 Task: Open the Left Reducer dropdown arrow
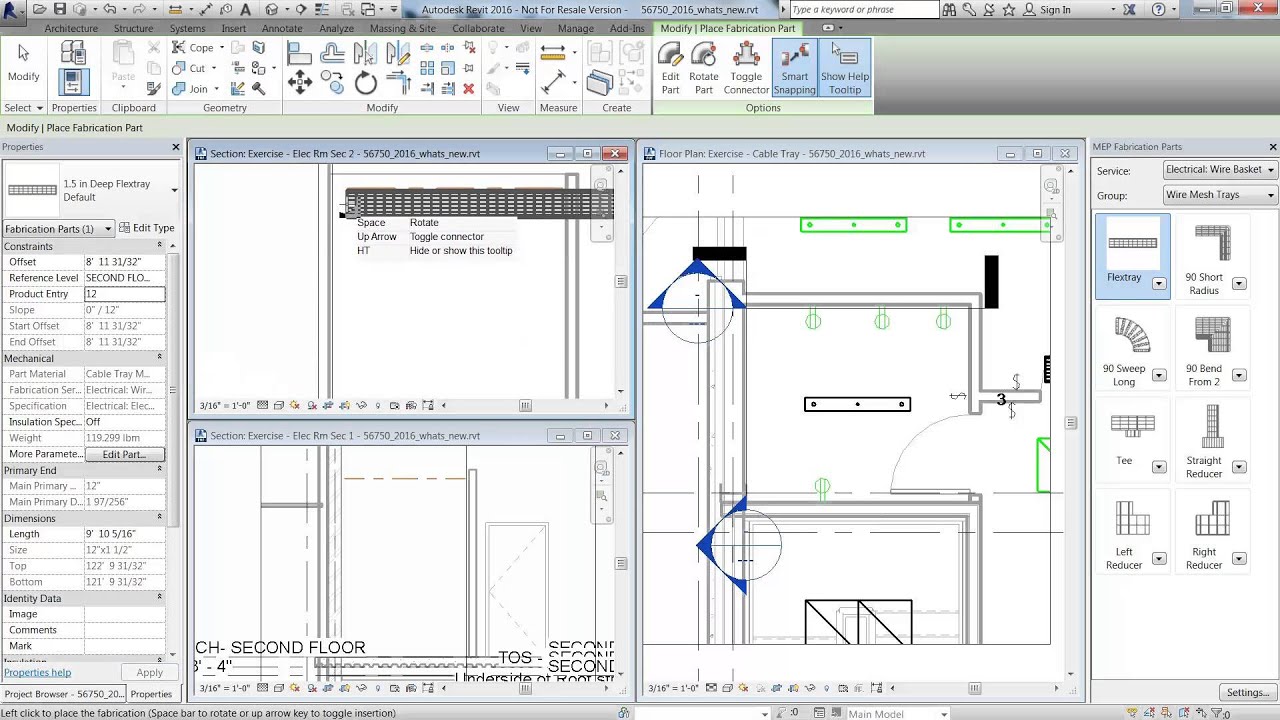(x=1159, y=559)
